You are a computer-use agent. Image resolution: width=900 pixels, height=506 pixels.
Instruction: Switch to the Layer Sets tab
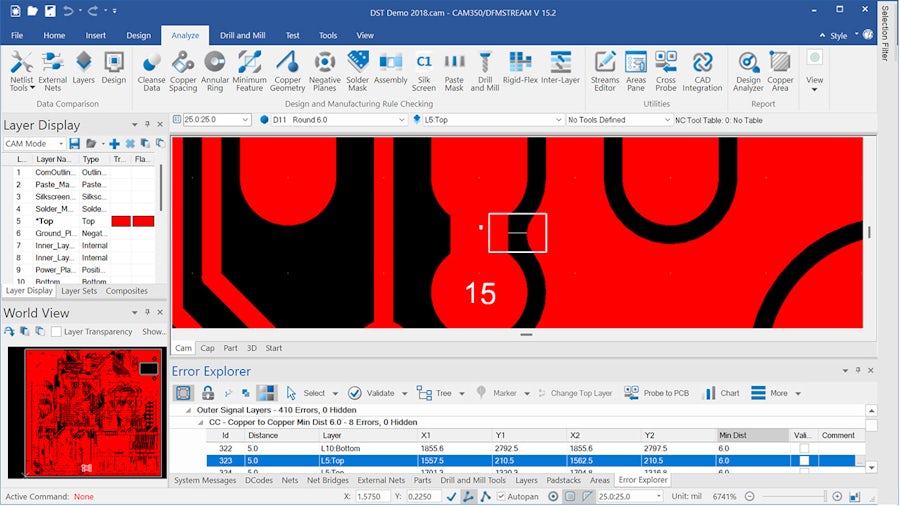79,291
